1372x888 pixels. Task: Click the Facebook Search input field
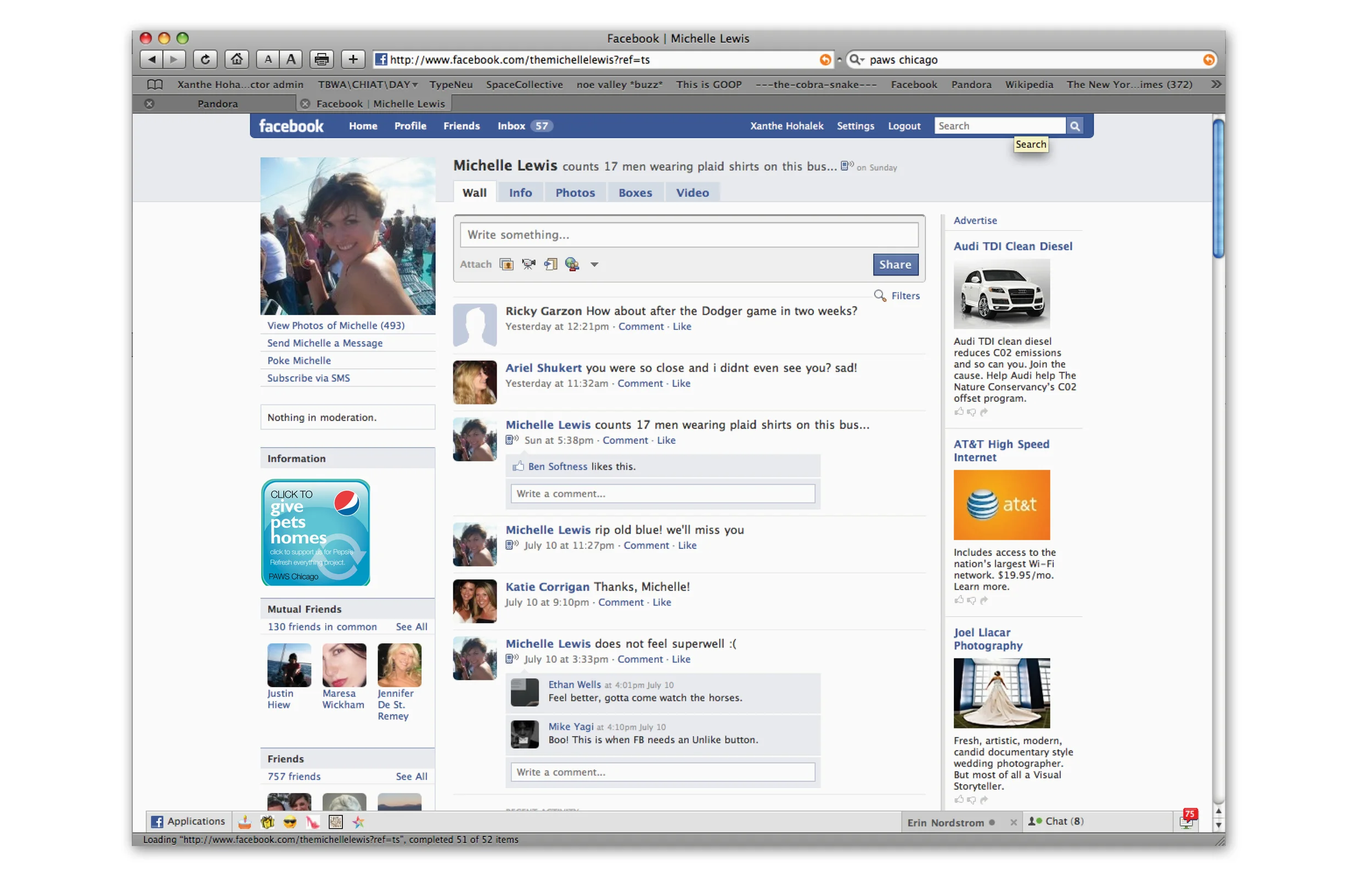(x=1000, y=126)
